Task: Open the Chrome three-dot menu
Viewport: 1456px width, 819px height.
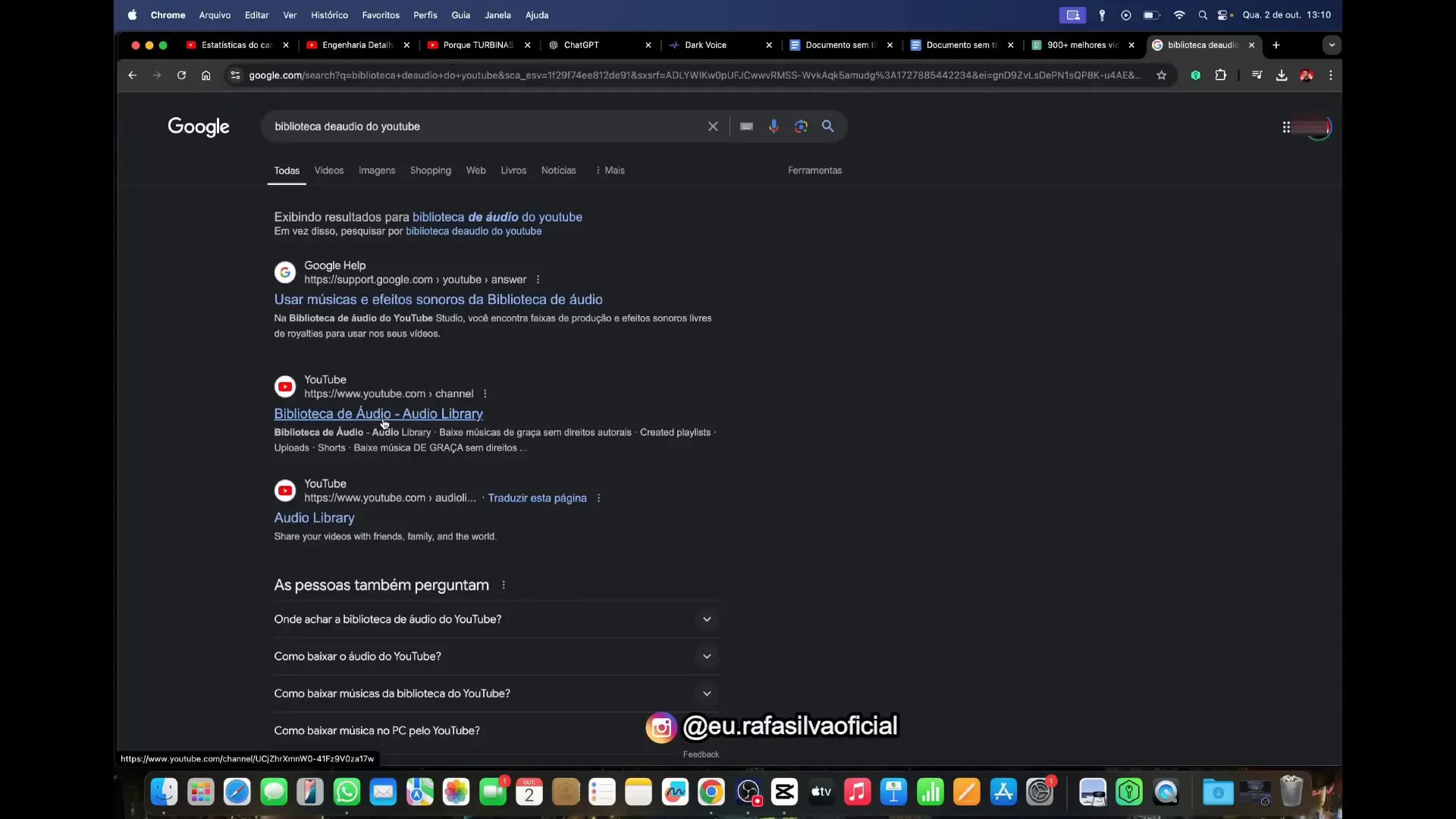Action: pos(1330,75)
